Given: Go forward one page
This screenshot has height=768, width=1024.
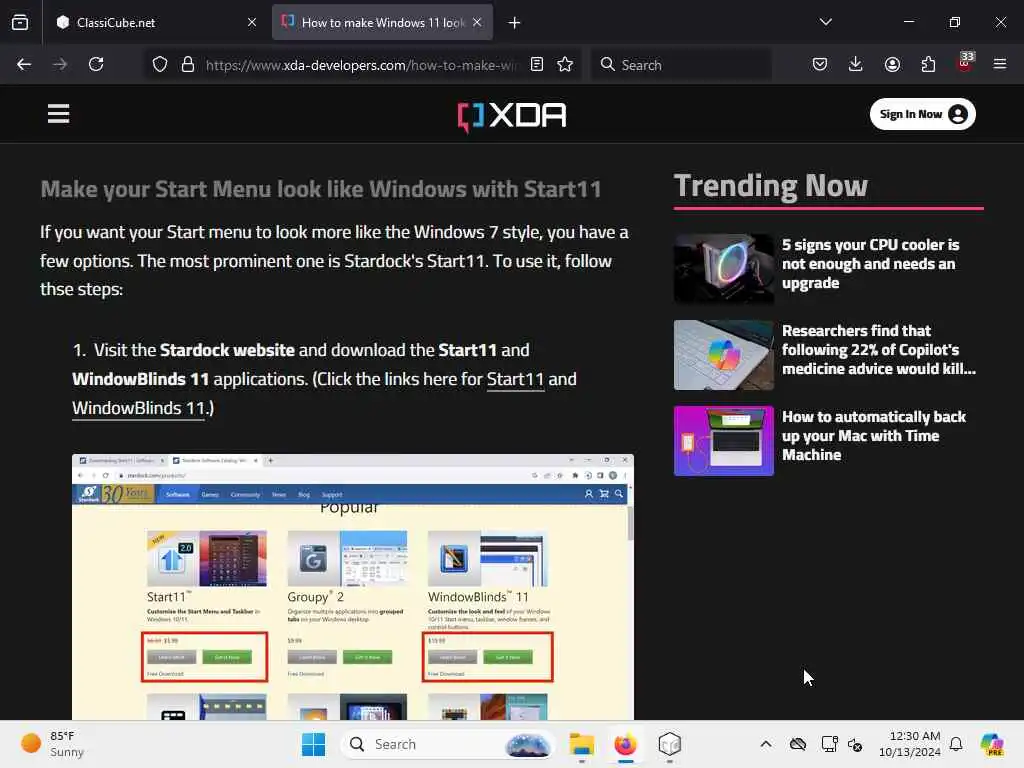Looking at the screenshot, I should coord(60,64).
